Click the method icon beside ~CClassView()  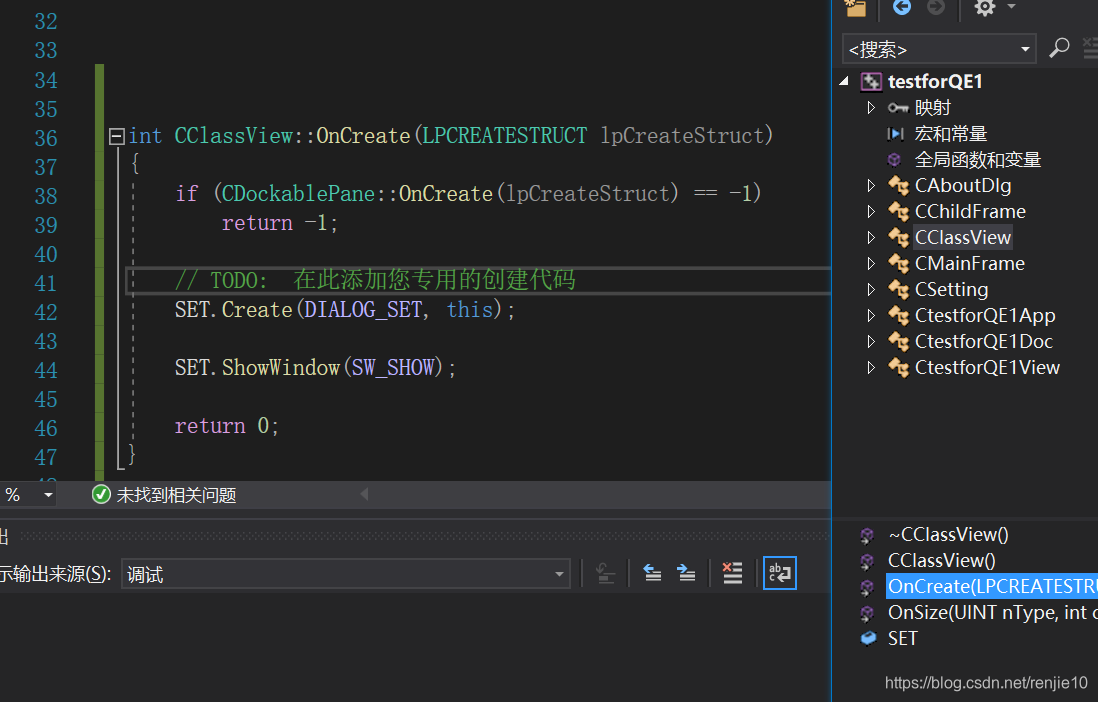point(867,535)
